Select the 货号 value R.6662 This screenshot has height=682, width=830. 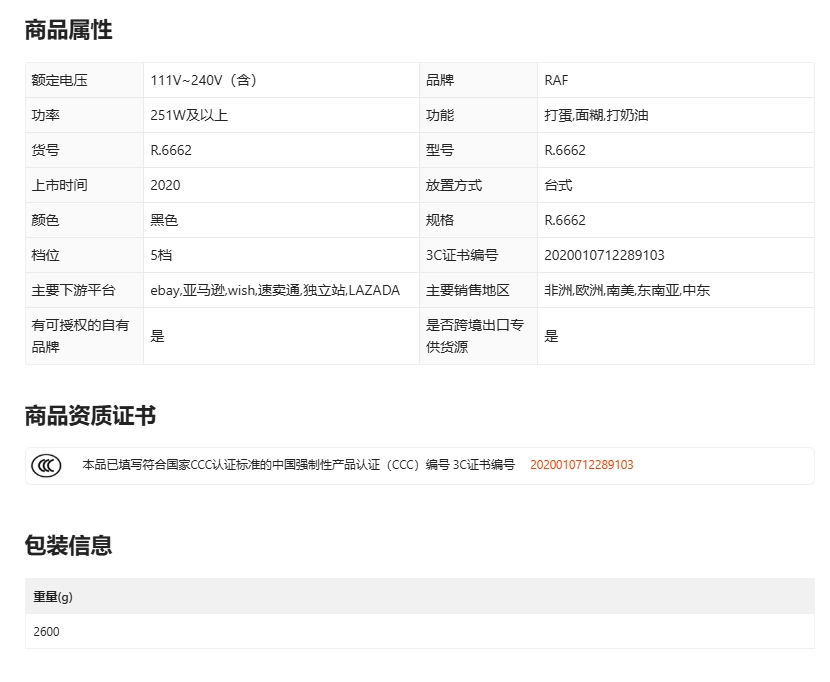tap(171, 150)
